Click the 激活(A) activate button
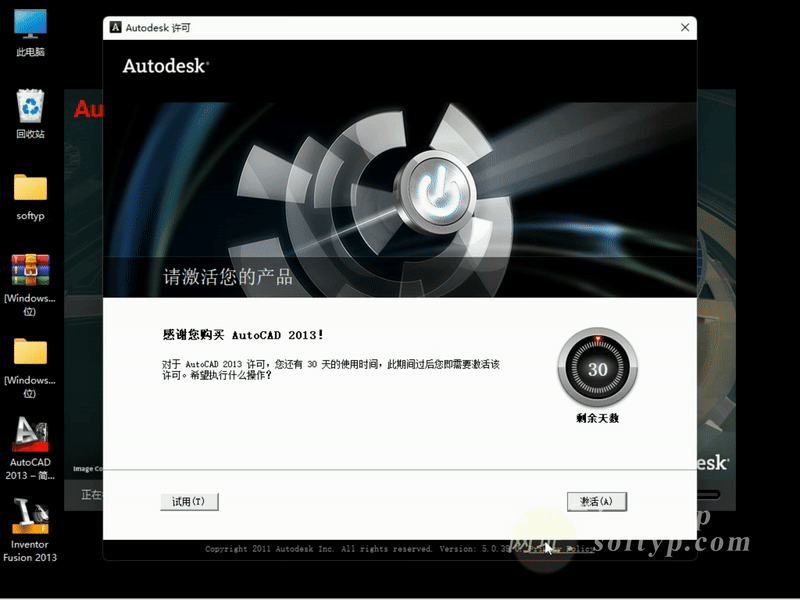Image resolution: width=800 pixels, height=600 pixels. pyautogui.click(x=596, y=502)
